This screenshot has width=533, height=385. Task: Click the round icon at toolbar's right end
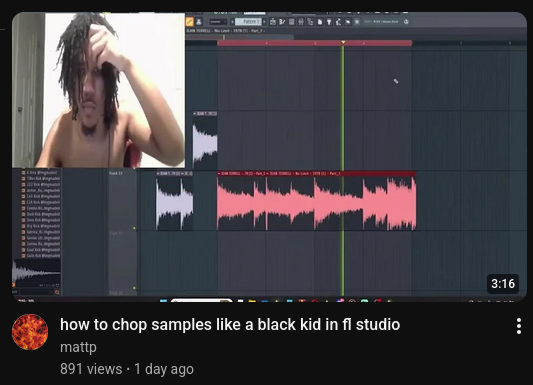pos(406,22)
